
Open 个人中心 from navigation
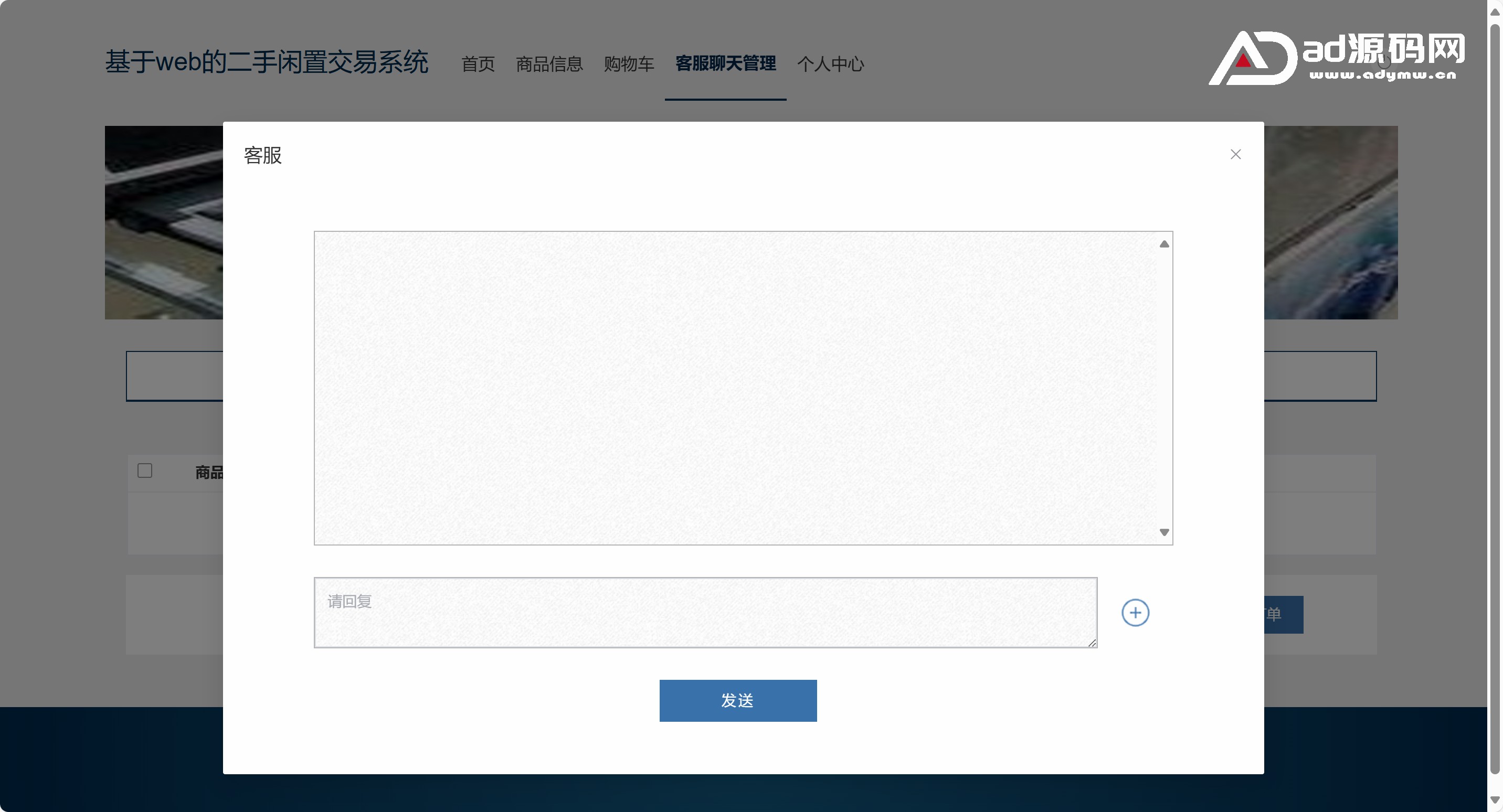[830, 63]
